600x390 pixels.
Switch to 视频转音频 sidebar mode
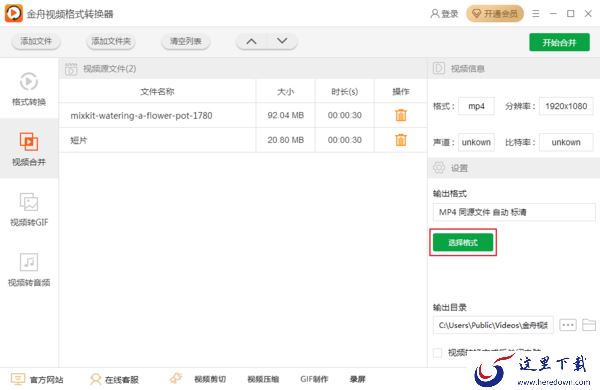pyautogui.click(x=29, y=269)
